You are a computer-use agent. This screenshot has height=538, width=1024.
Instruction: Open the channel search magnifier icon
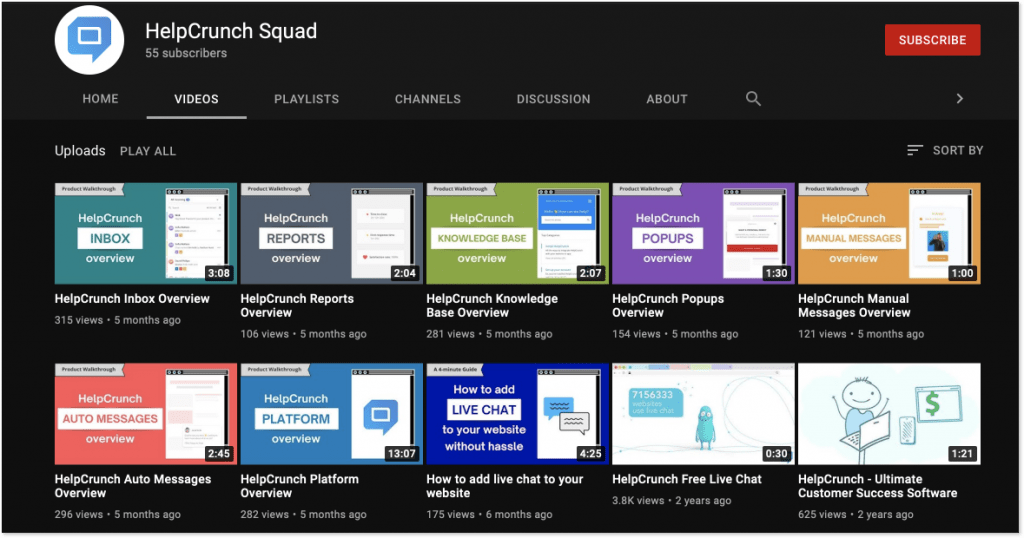point(753,98)
